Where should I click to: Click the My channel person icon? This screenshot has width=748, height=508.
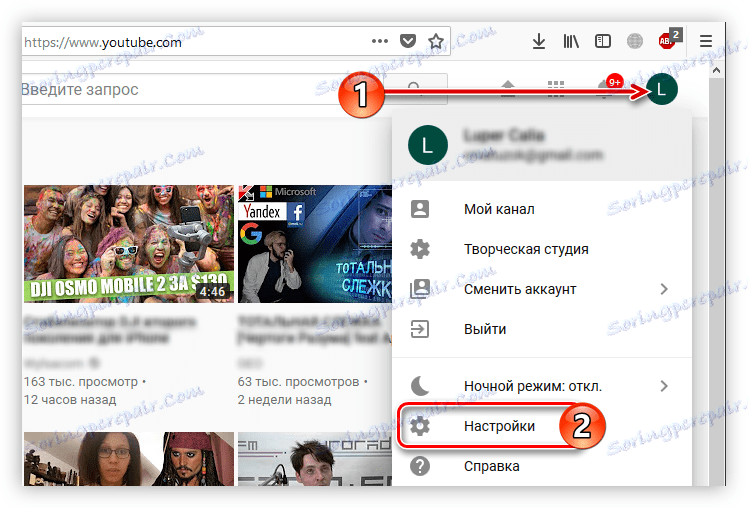[x=420, y=209]
